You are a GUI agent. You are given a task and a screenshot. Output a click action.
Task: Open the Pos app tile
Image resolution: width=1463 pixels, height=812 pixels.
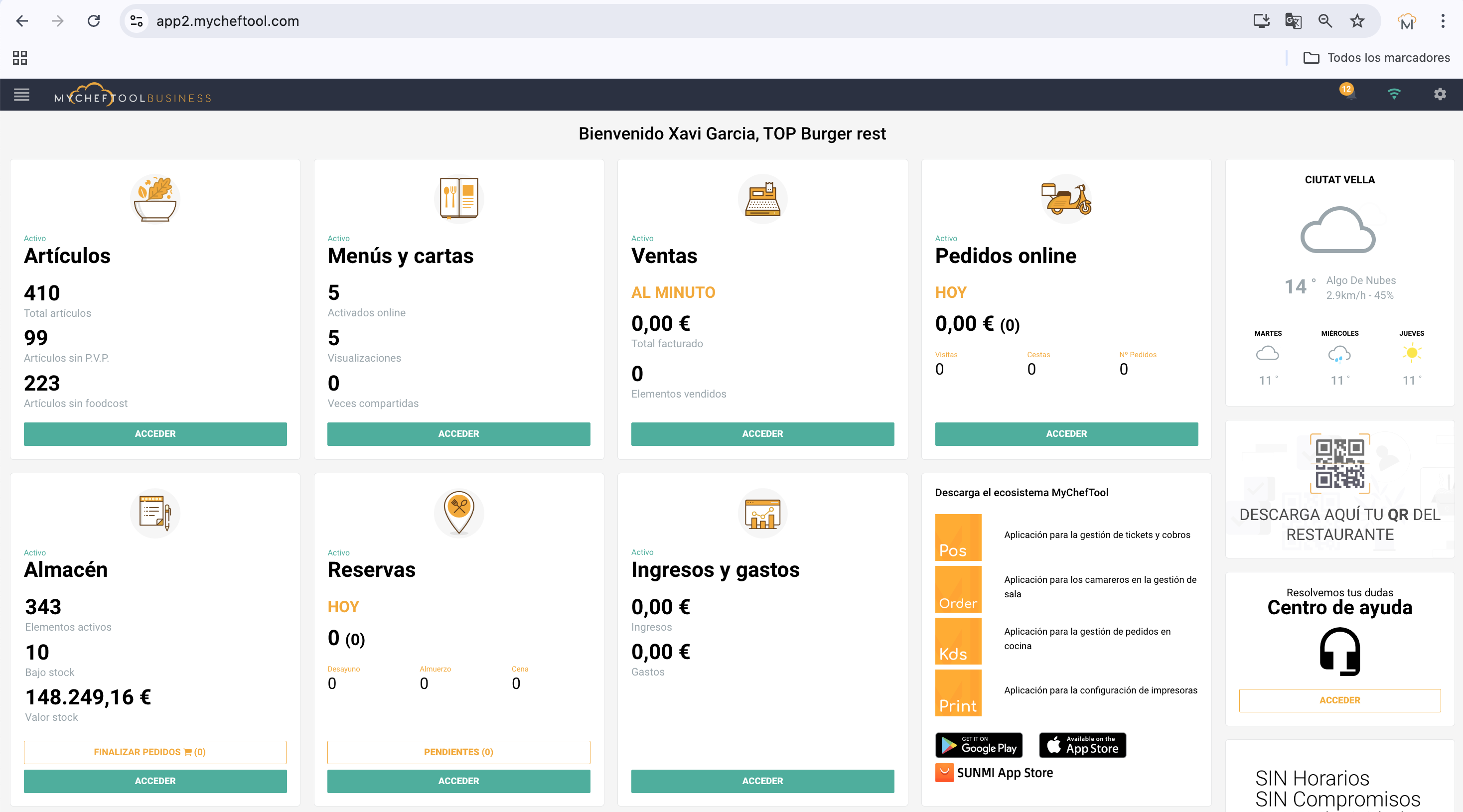pos(958,537)
